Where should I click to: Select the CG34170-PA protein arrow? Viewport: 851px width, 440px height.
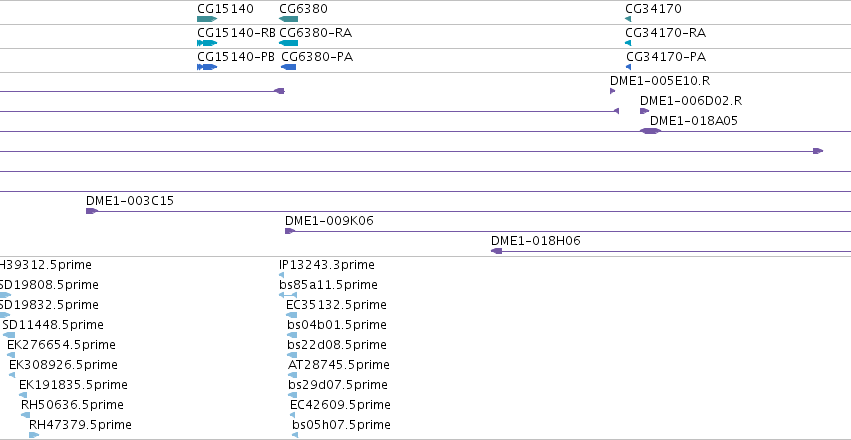[628, 67]
